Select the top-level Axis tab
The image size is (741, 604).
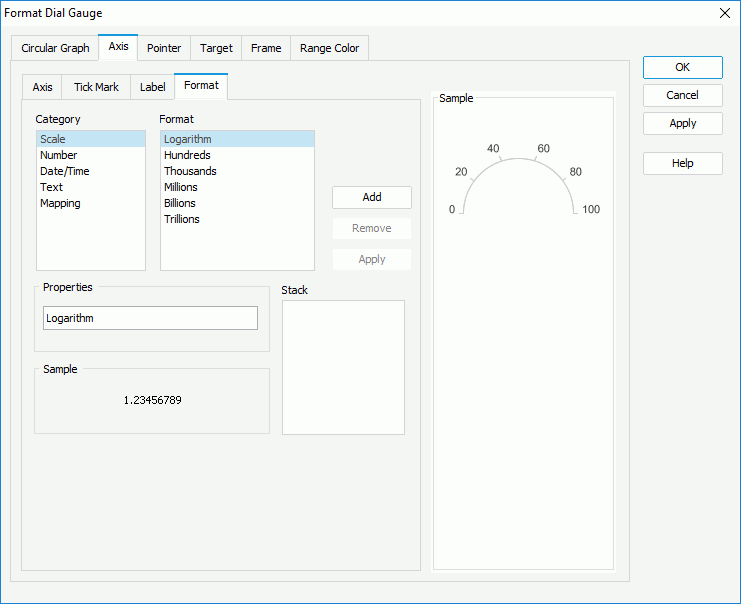(x=118, y=47)
